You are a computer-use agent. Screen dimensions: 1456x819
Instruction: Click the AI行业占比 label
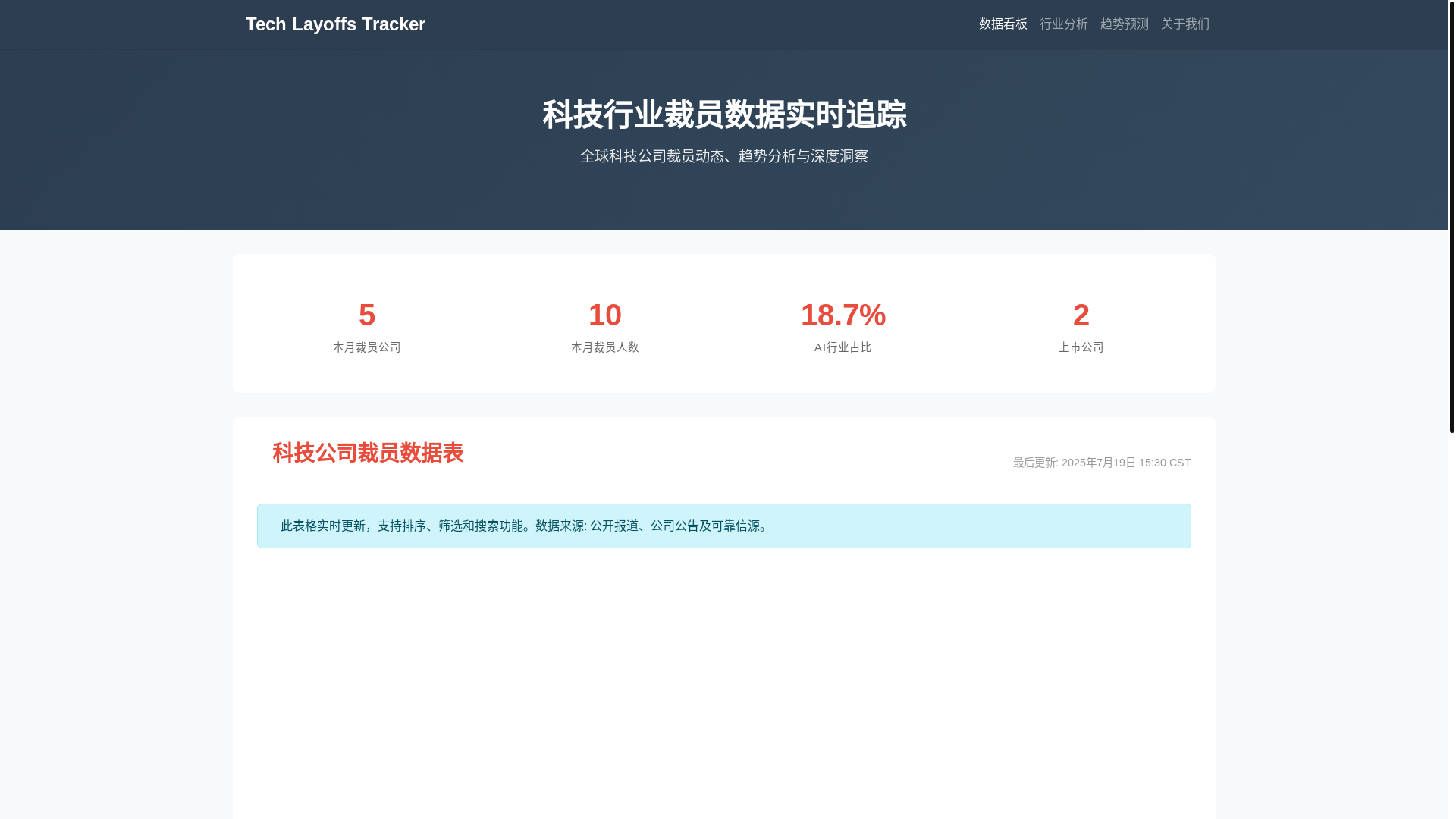point(843,347)
